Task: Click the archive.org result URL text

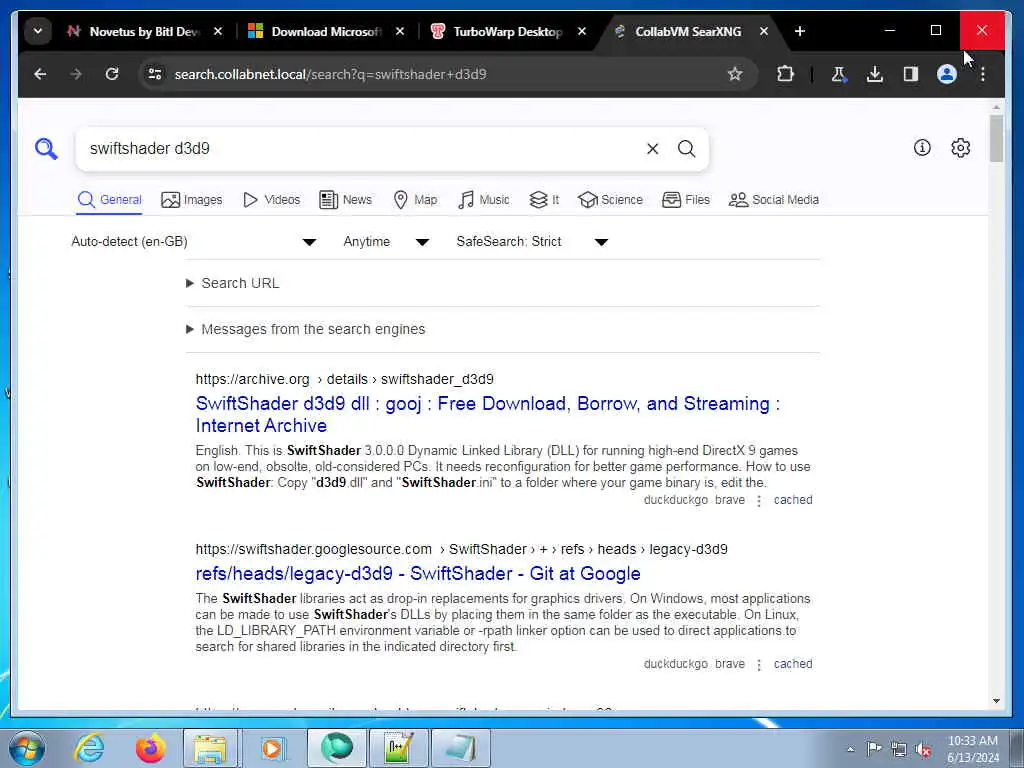Action: [344, 379]
